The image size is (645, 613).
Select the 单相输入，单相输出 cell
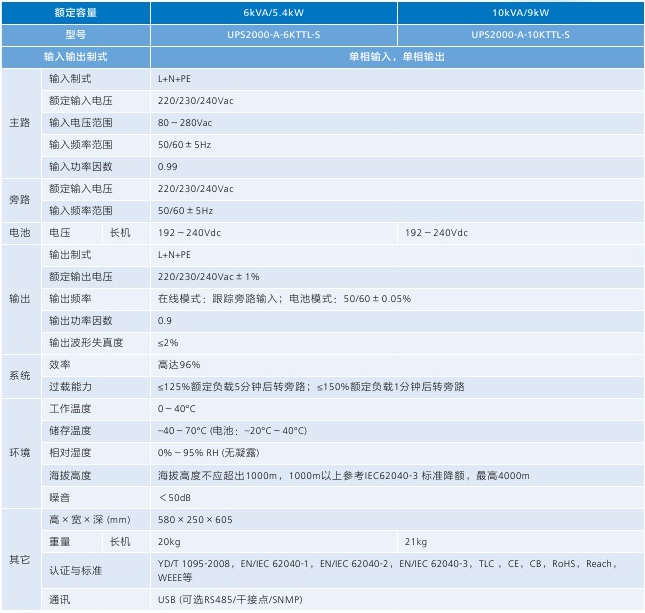(x=397, y=57)
